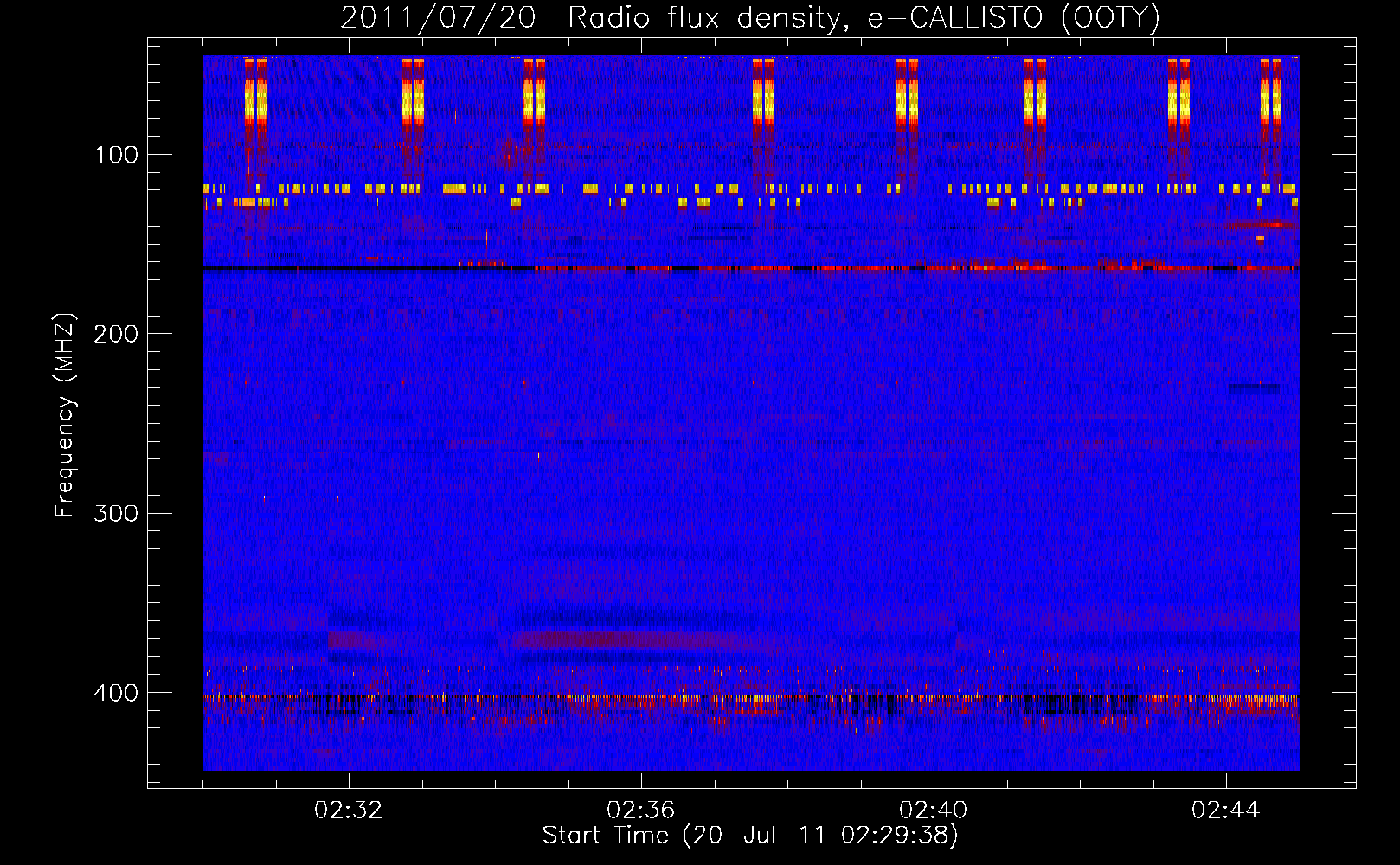Click the 100 frequency tick label
Screen dimensions: 1400x865
pyautogui.click(x=117, y=155)
